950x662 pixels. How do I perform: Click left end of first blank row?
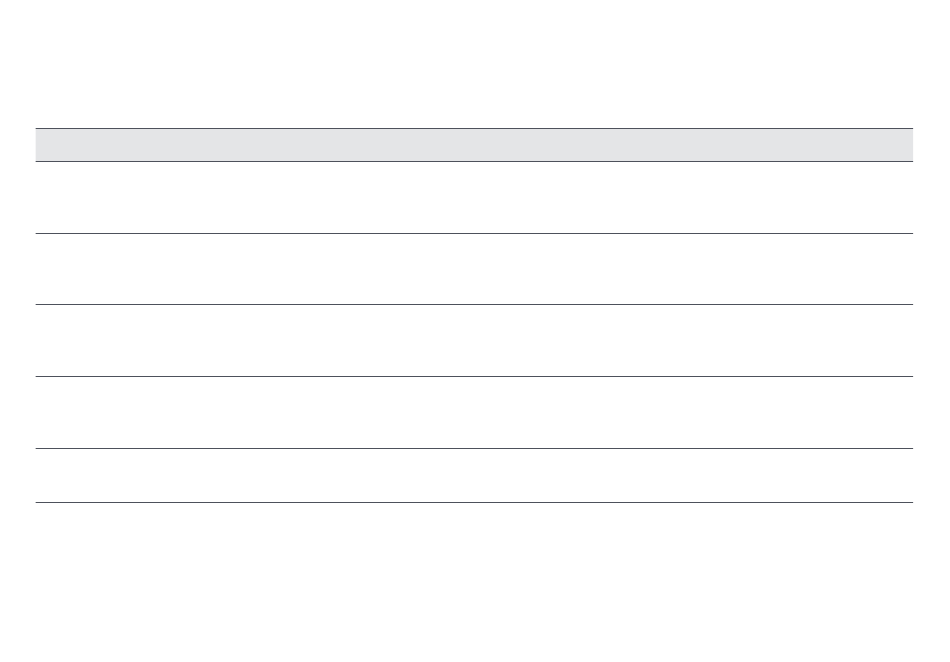(x=42, y=197)
